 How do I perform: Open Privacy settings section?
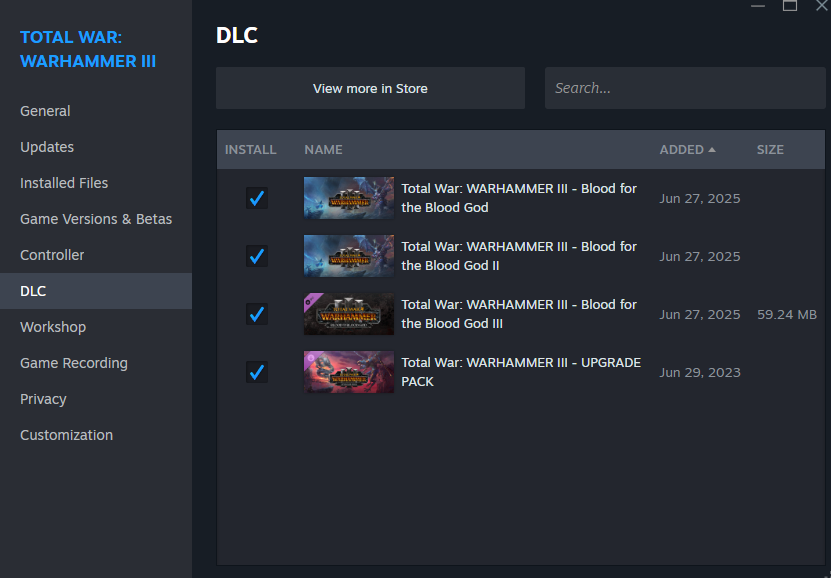tap(96, 399)
